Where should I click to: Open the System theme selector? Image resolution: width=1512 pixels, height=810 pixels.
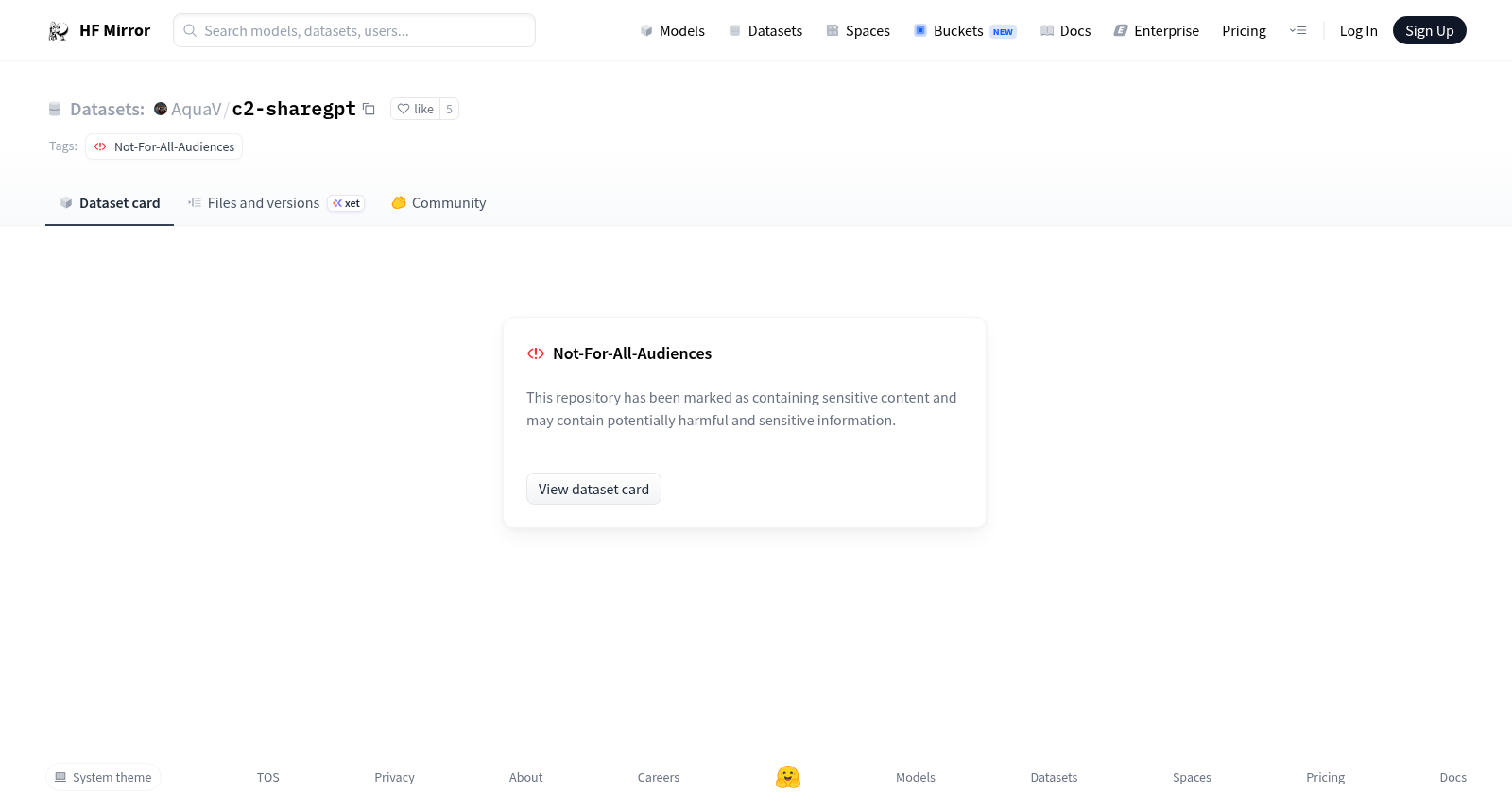(103, 777)
